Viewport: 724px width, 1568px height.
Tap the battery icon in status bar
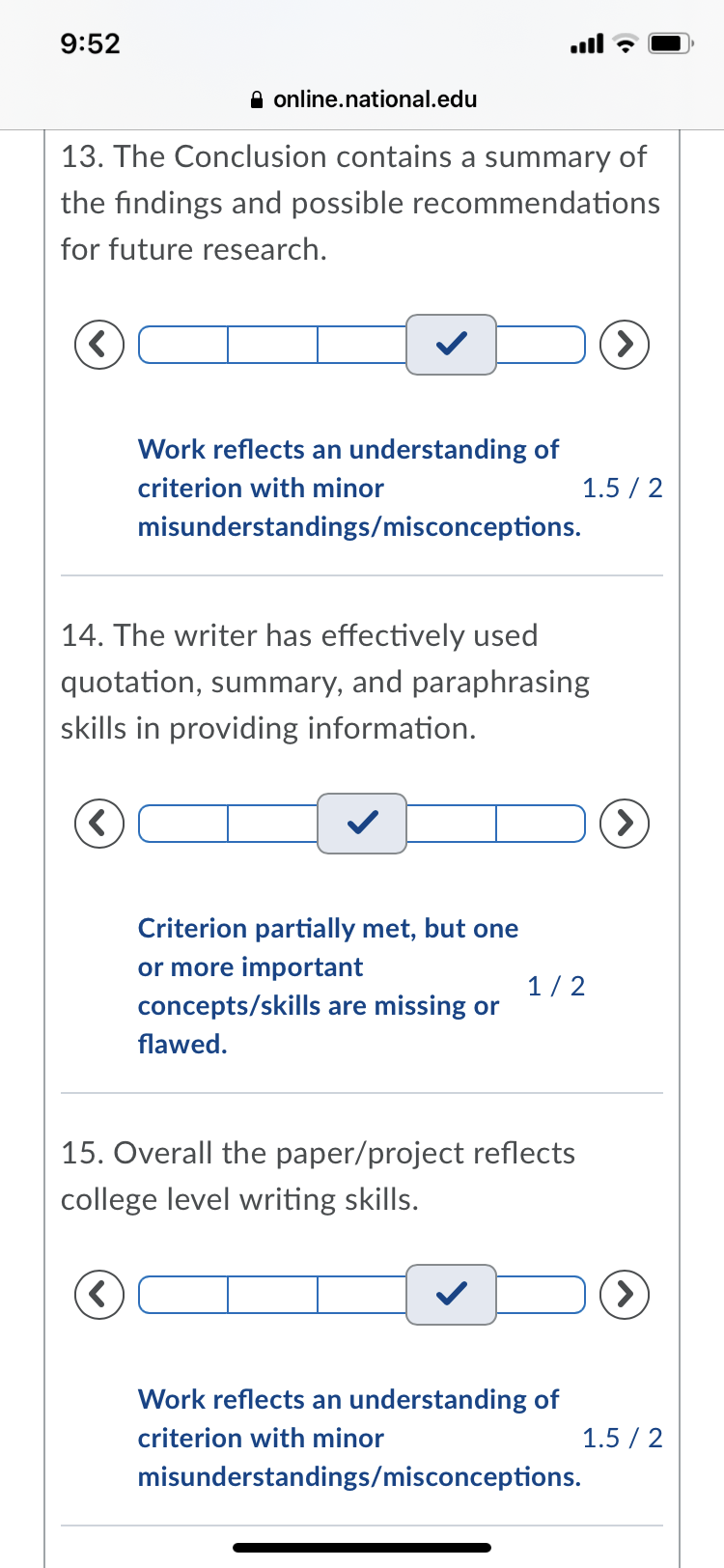pos(670,43)
